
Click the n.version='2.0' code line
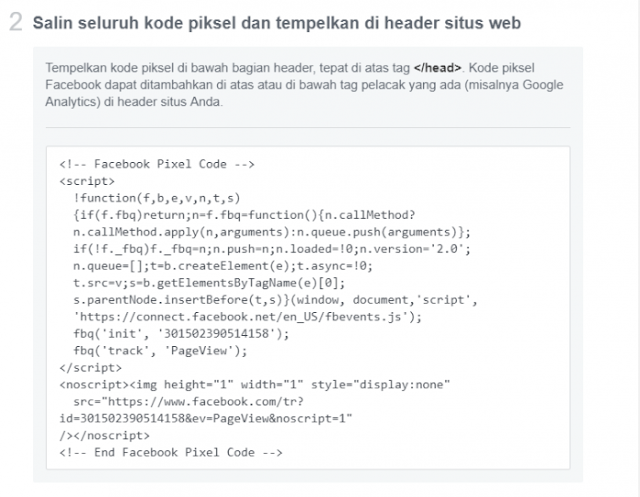tap(272, 249)
